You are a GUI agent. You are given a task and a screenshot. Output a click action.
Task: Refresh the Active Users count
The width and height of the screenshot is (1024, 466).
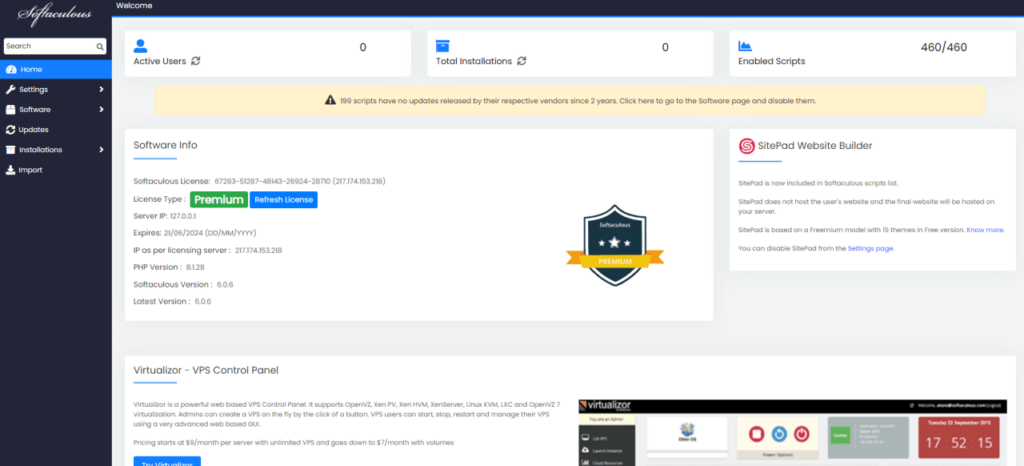point(196,61)
